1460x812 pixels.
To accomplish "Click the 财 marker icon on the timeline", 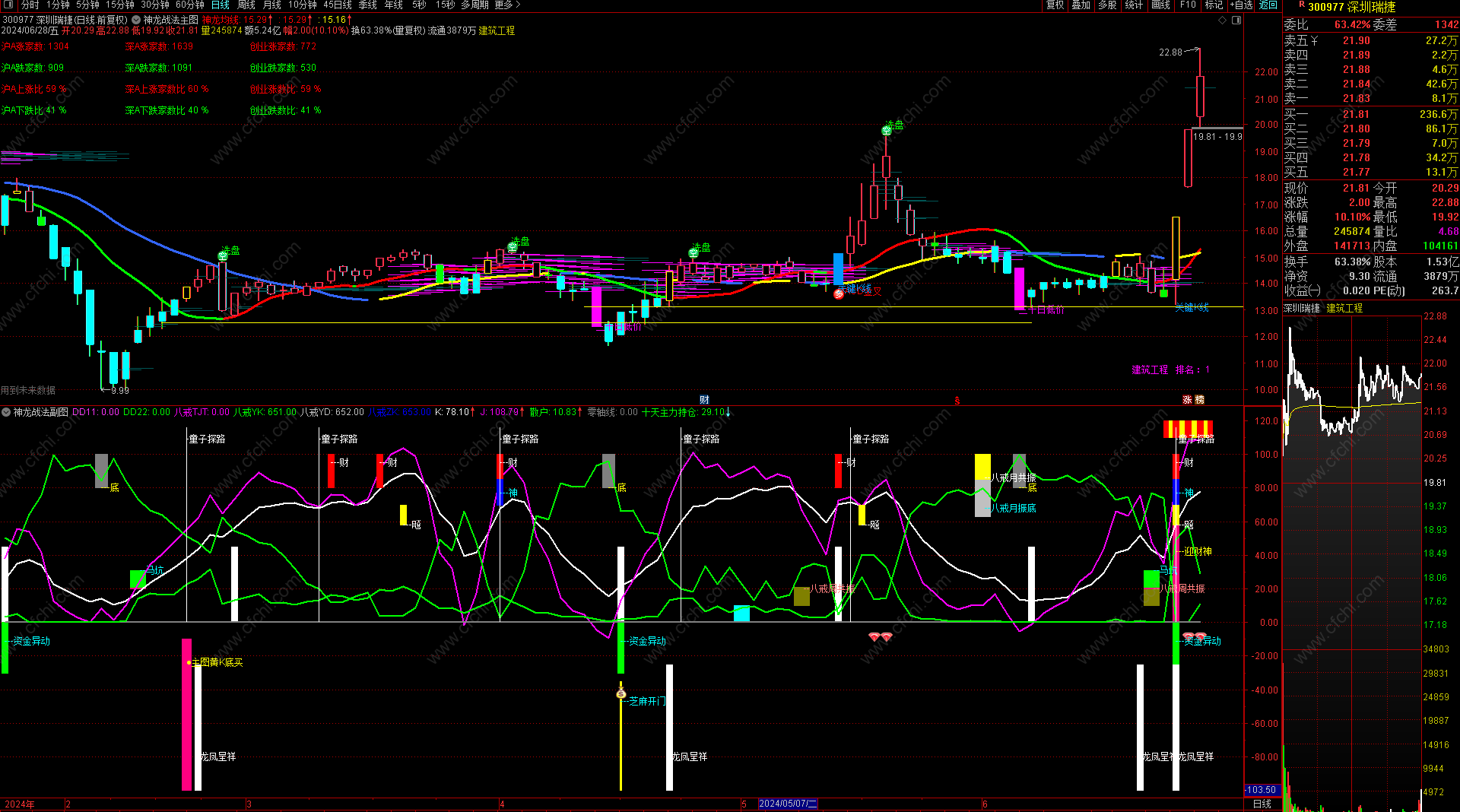I will (704, 400).
